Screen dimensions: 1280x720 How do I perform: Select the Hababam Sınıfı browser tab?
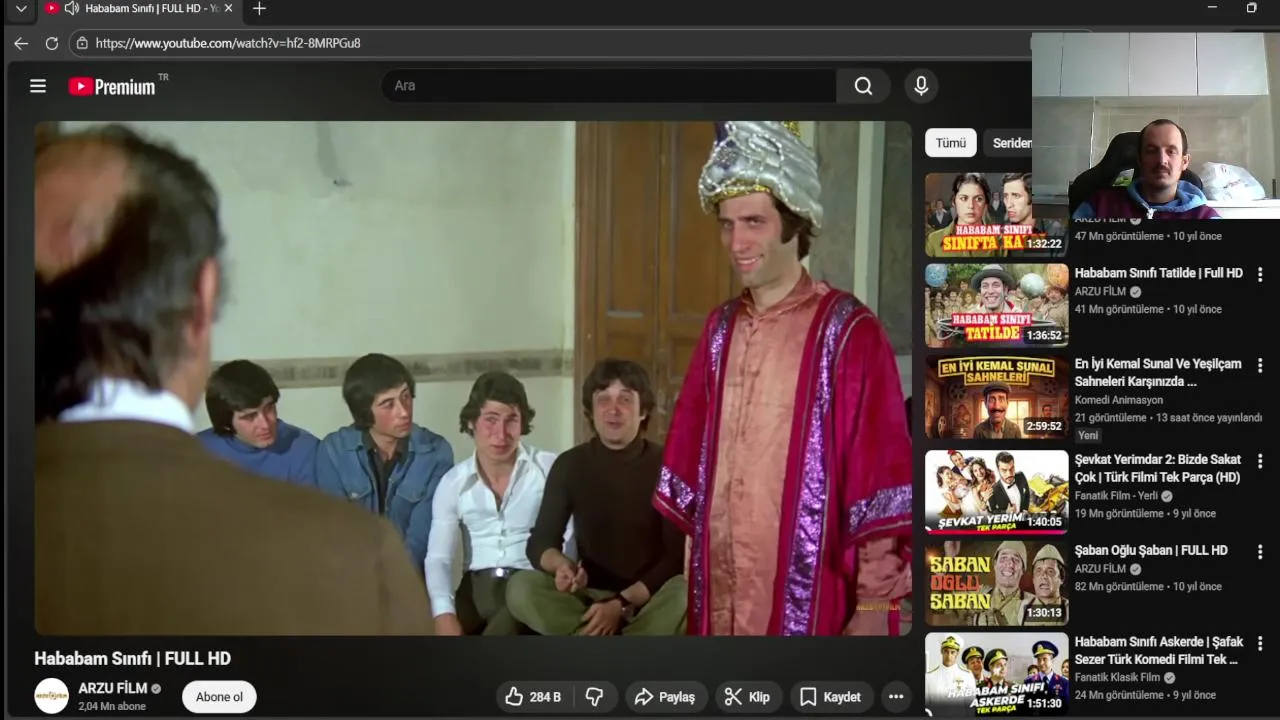[140, 9]
